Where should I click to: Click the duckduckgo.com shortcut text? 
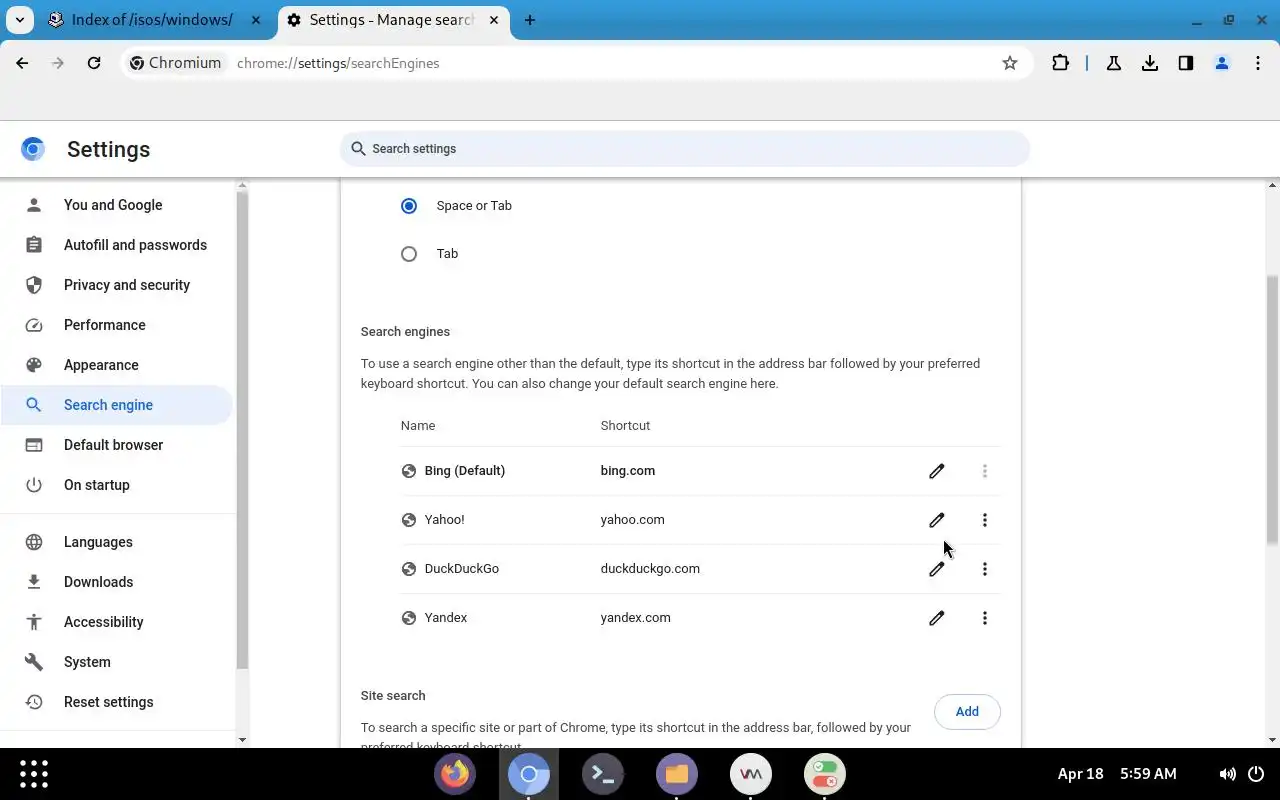point(650,569)
